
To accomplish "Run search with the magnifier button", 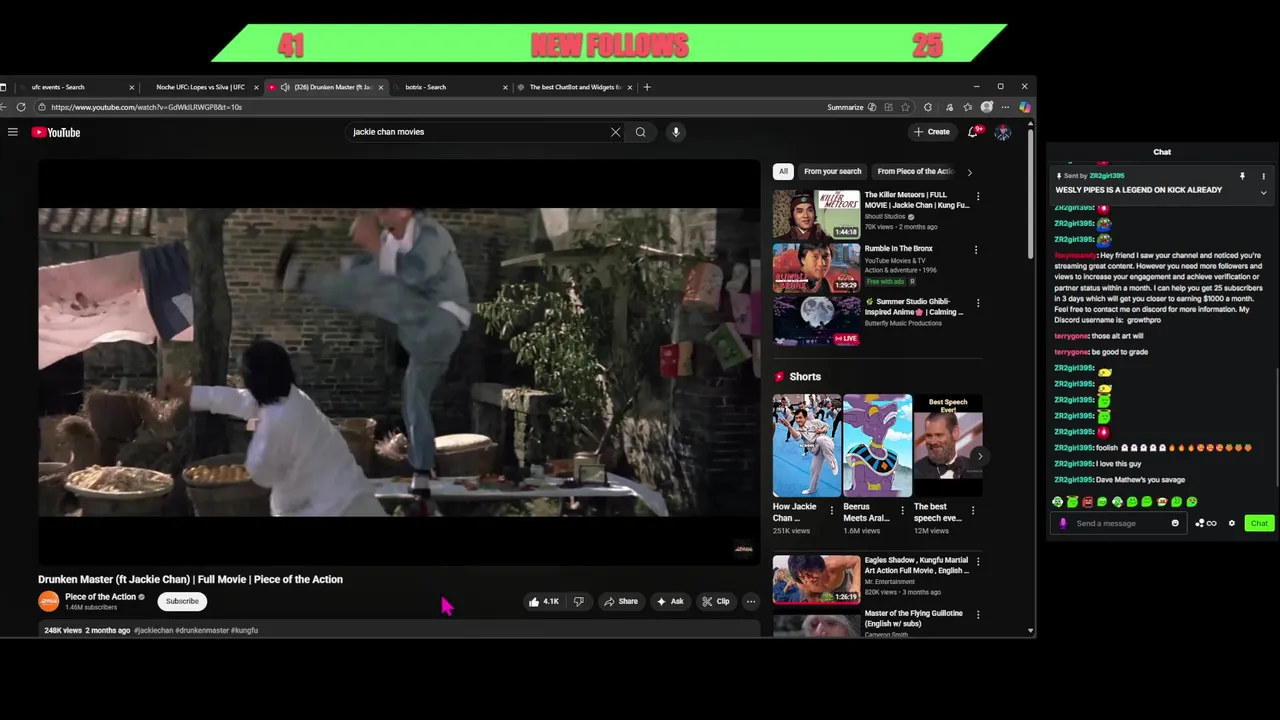I will click(x=641, y=132).
